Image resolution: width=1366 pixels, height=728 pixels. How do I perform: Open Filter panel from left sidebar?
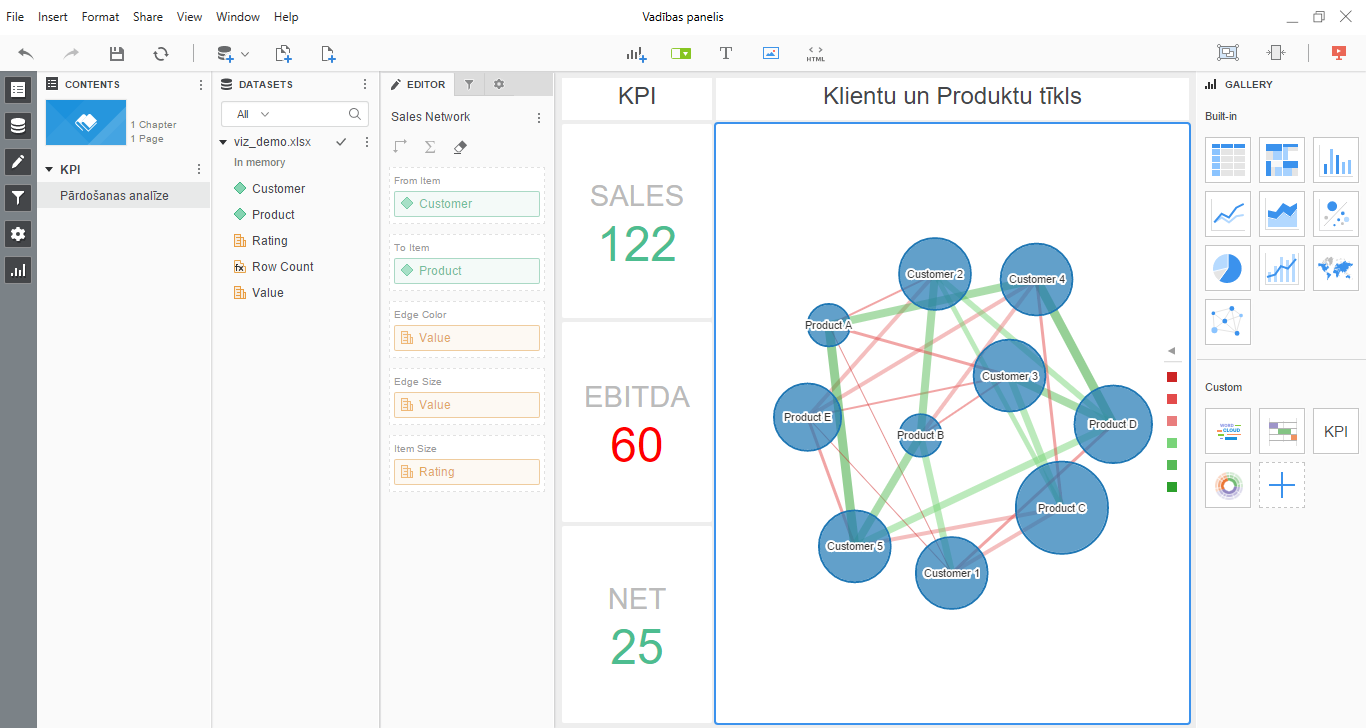click(18, 198)
